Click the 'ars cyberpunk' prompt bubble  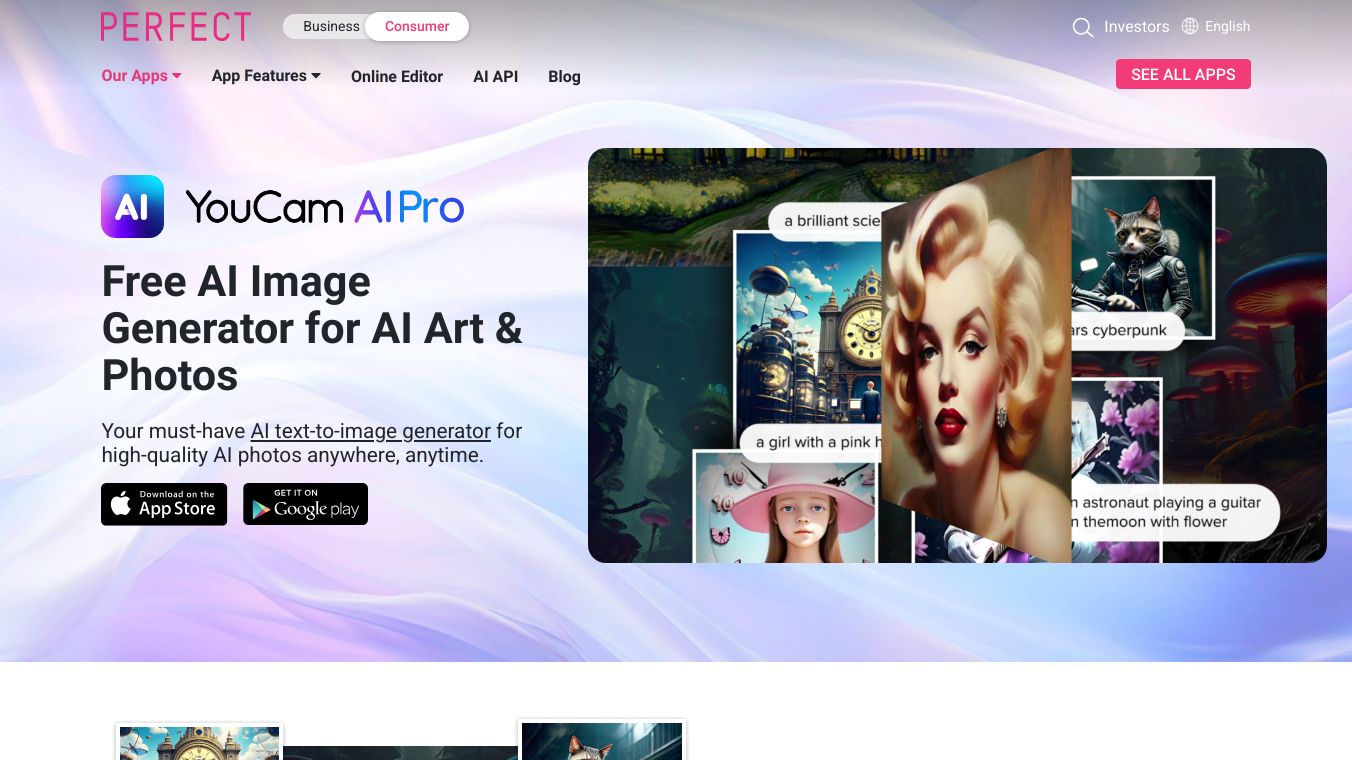[1126, 330]
